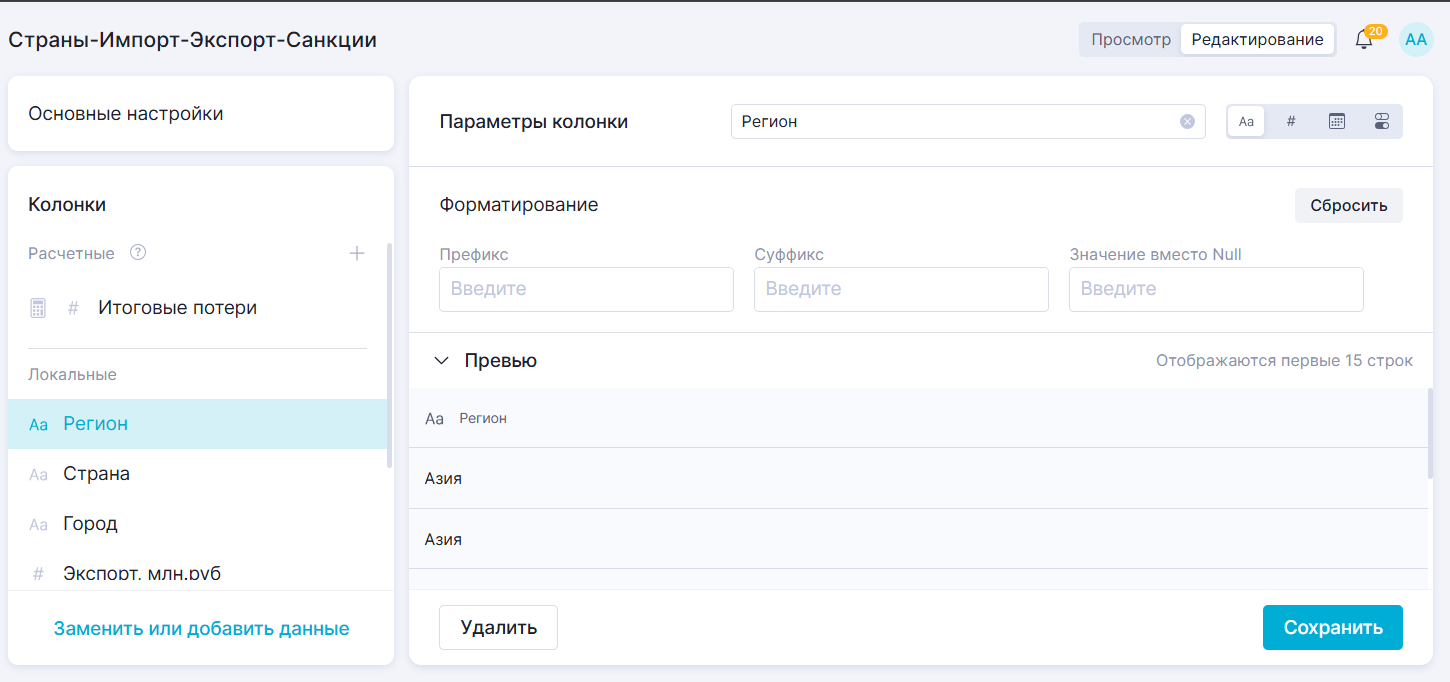
Task: Reset formatting with Сбросить button
Action: click(1348, 206)
